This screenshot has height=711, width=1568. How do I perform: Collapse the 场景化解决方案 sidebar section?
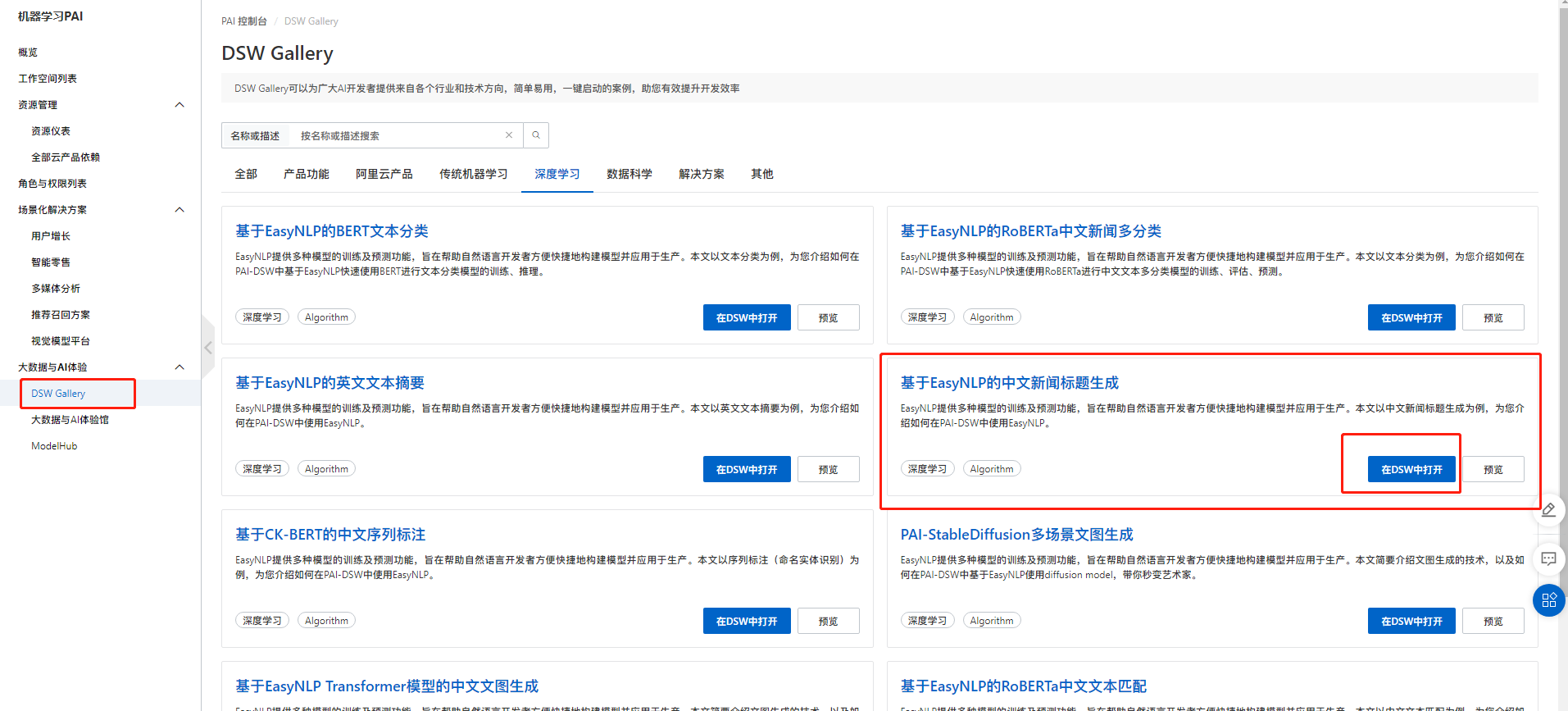click(x=180, y=210)
